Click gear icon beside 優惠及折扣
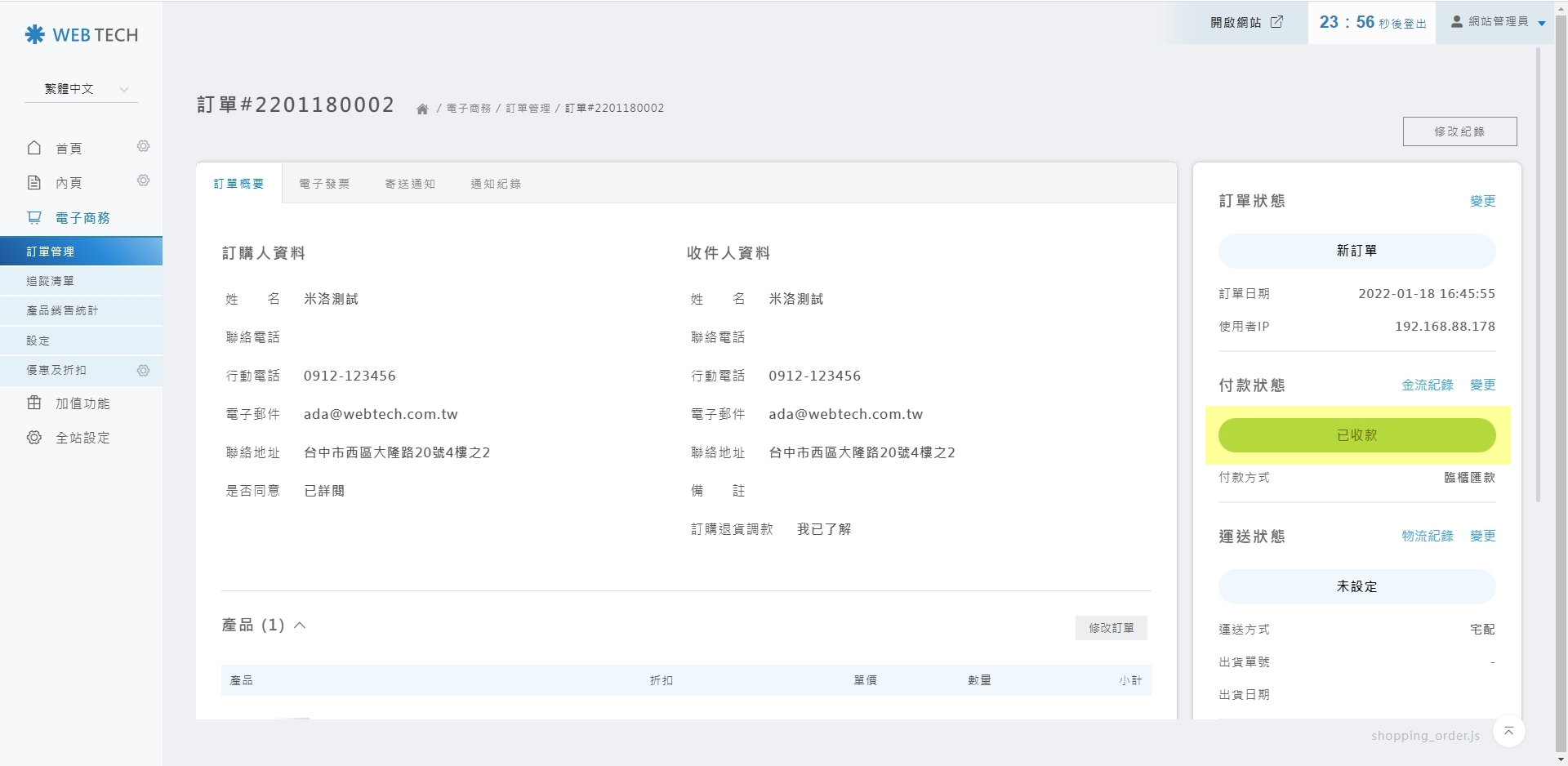This screenshot has width=1568, height=766. [144, 371]
